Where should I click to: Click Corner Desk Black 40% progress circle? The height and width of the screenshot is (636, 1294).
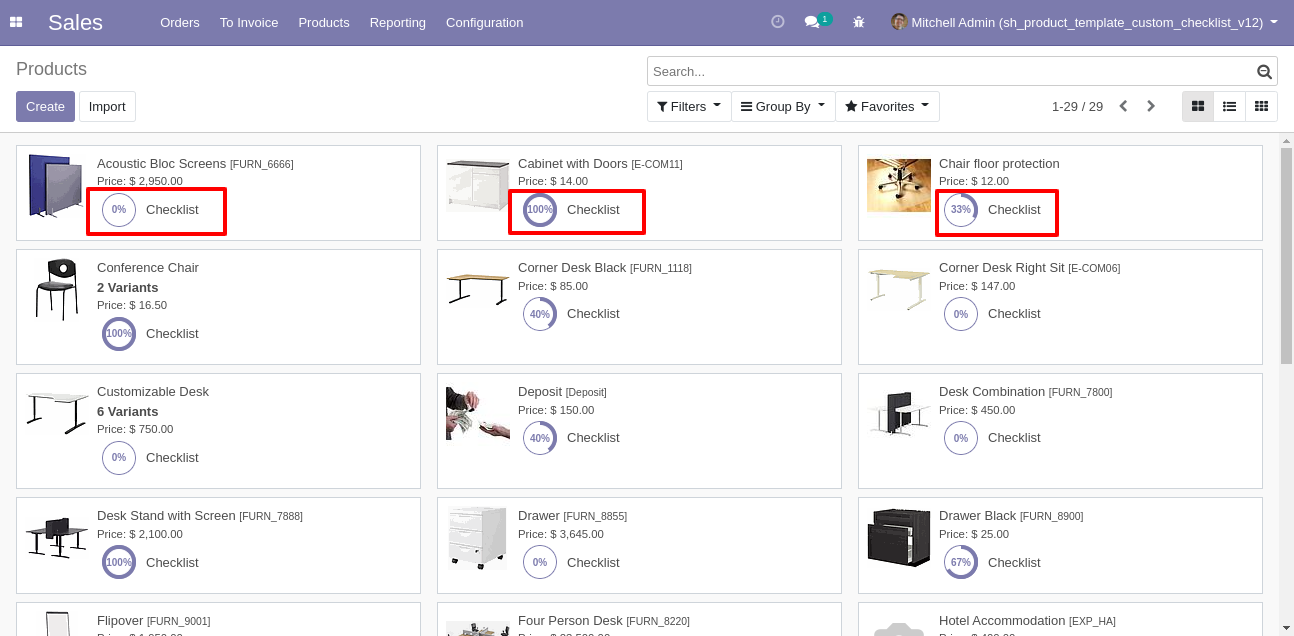[x=540, y=314]
